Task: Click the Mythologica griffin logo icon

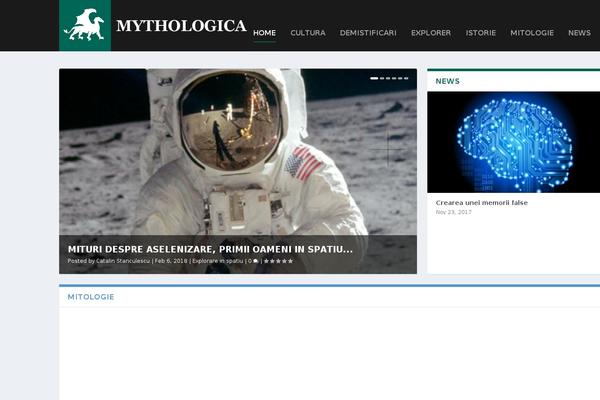Action: click(x=85, y=25)
